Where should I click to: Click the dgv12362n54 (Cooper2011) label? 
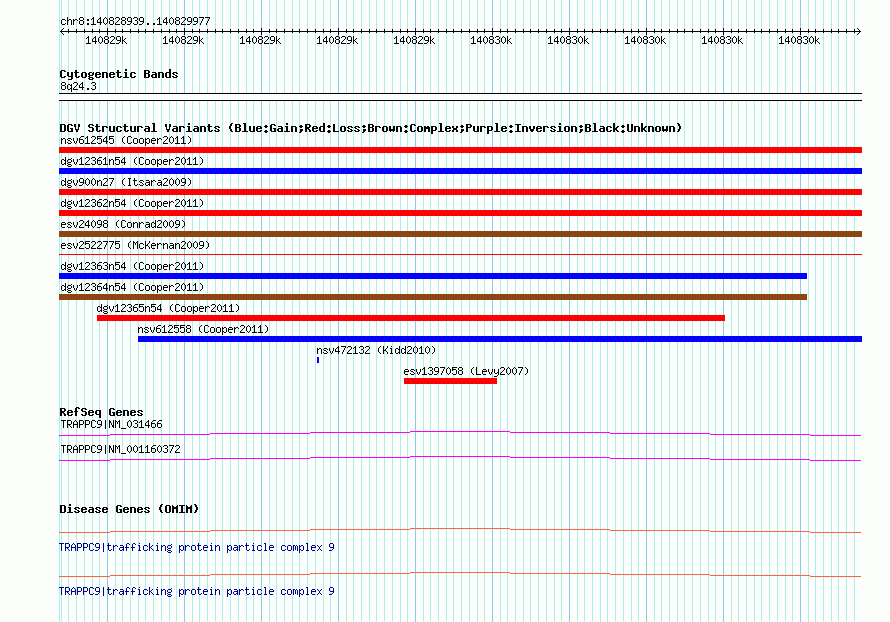tap(132, 203)
